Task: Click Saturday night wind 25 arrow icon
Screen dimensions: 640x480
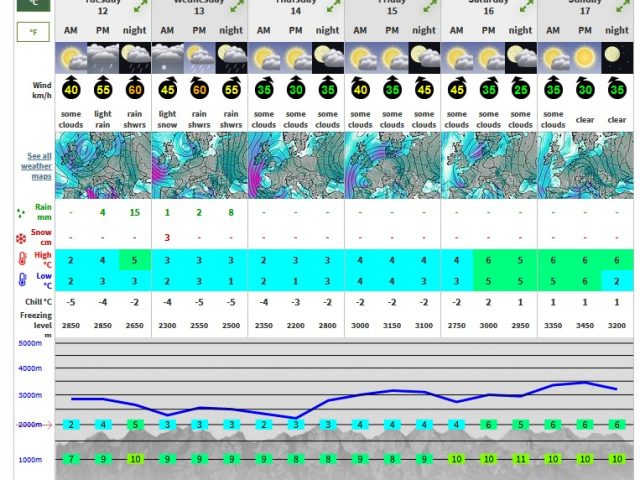Action: (520, 88)
